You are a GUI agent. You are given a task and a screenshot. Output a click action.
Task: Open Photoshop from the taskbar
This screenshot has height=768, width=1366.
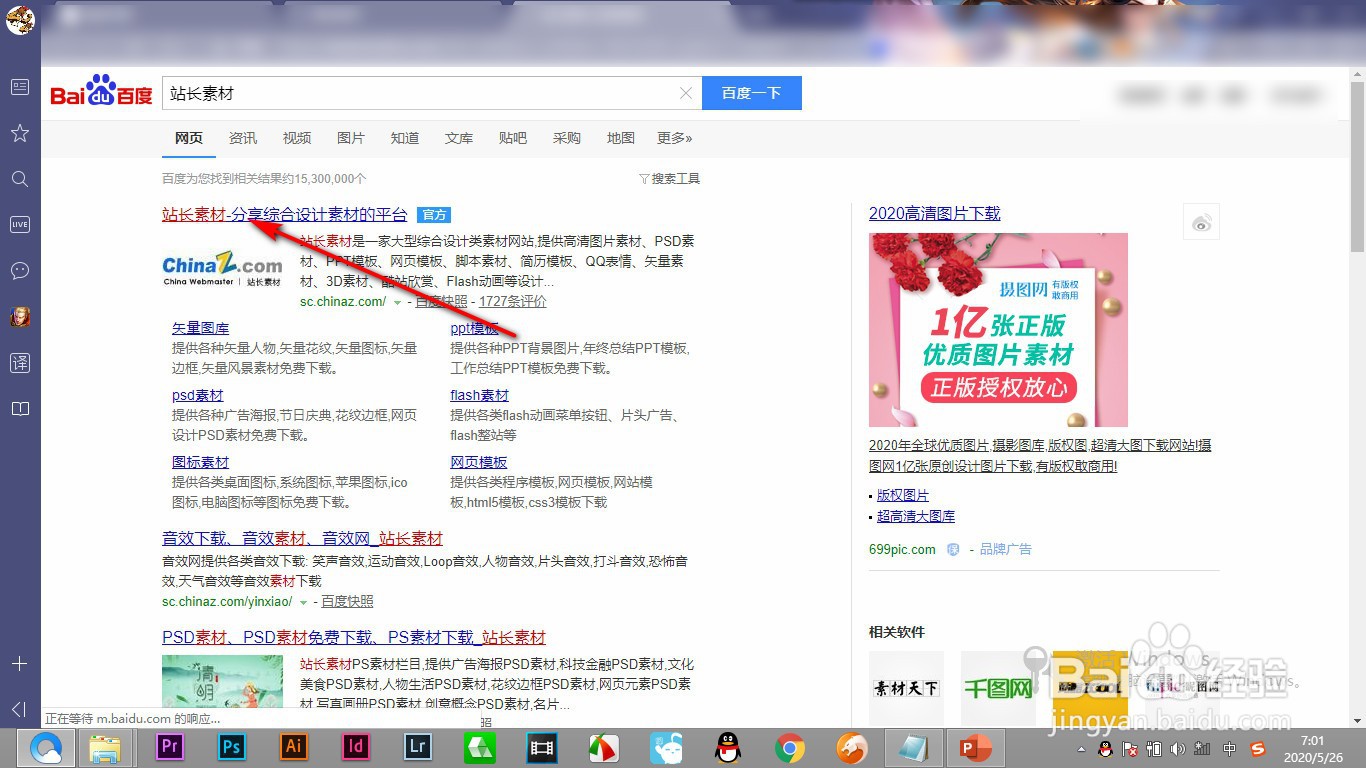231,747
